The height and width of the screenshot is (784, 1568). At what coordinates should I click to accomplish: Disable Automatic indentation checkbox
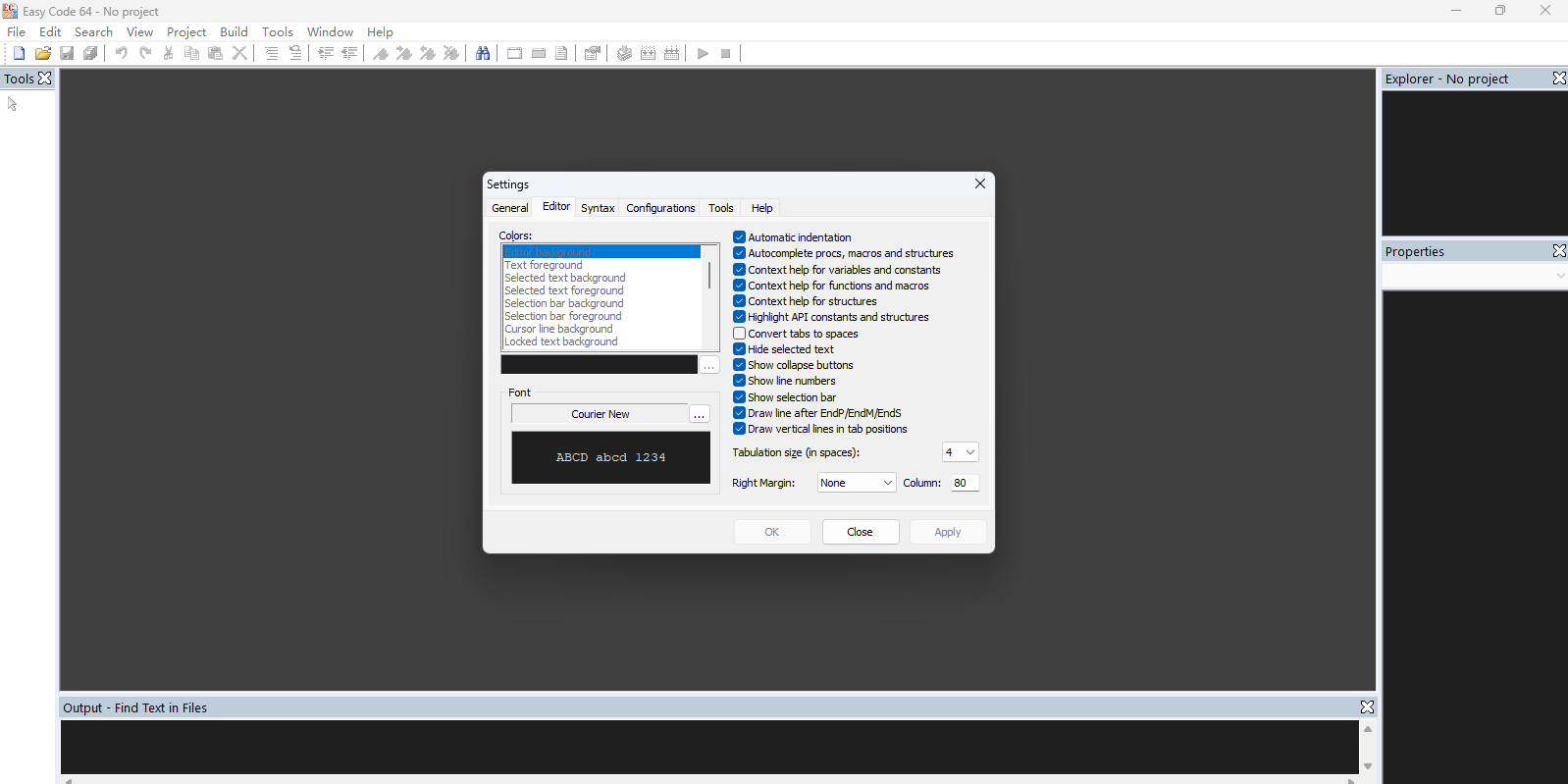[x=740, y=237]
